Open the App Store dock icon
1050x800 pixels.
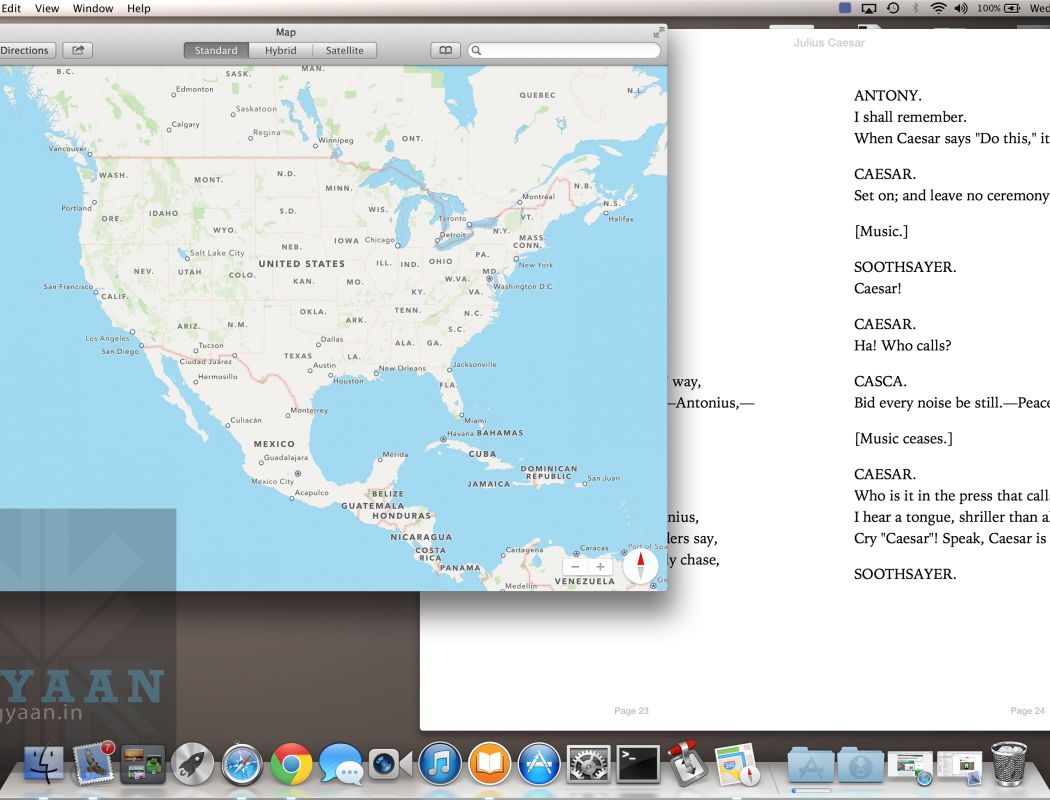(539, 765)
